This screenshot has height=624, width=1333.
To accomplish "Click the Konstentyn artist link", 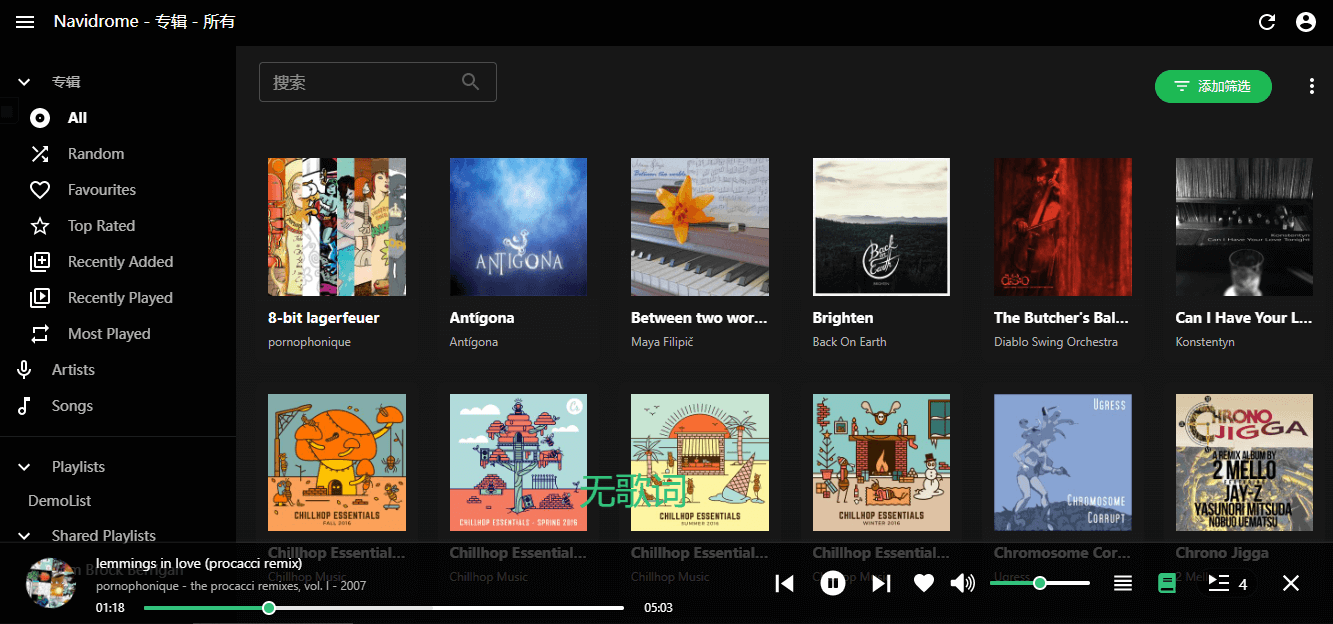I will (1205, 342).
